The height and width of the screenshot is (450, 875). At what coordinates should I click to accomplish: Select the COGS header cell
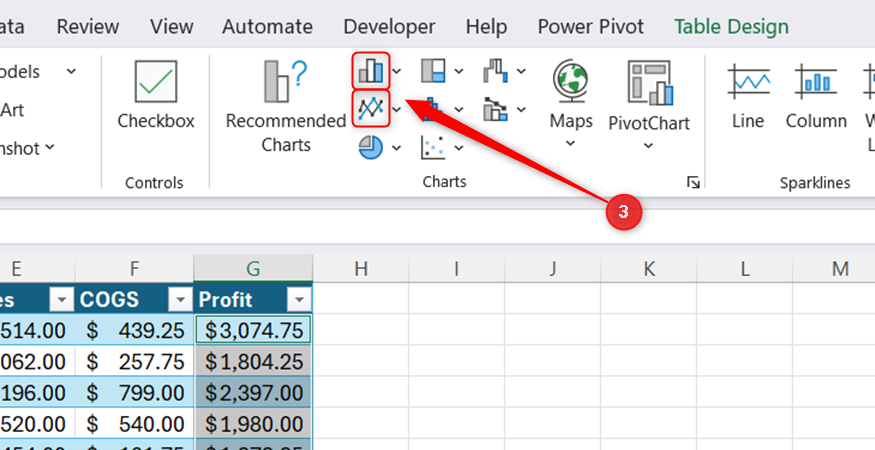[134, 300]
